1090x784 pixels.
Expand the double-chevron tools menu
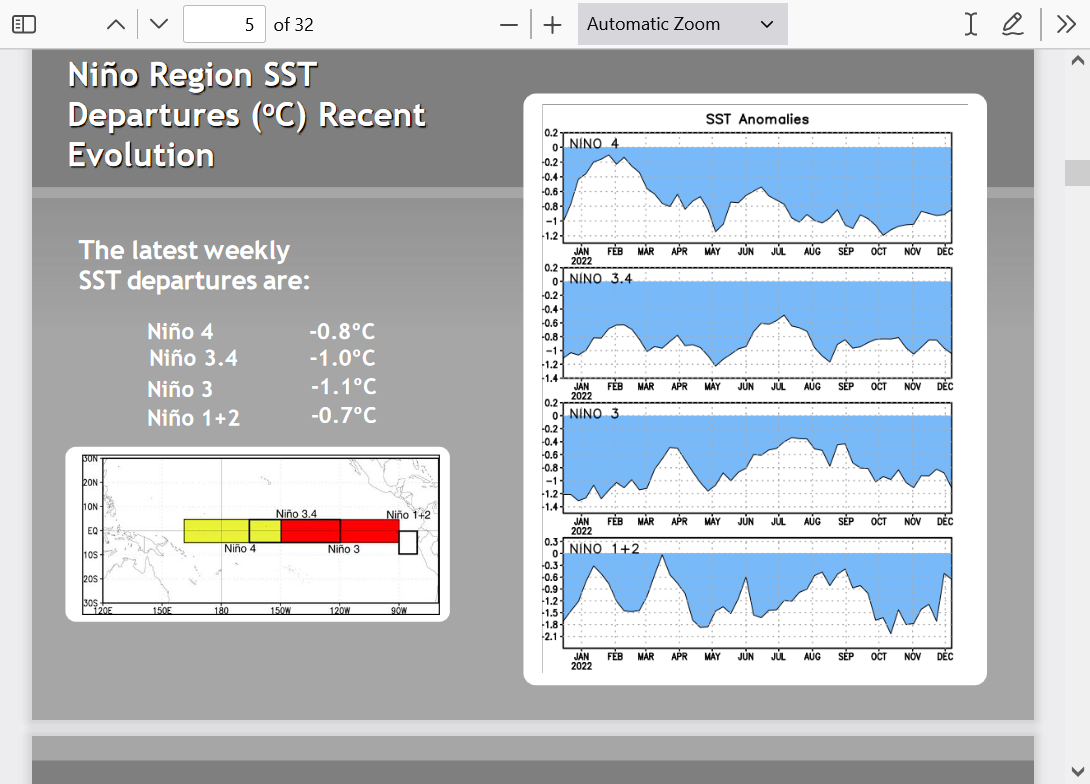pyautogui.click(x=1065, y=24)
